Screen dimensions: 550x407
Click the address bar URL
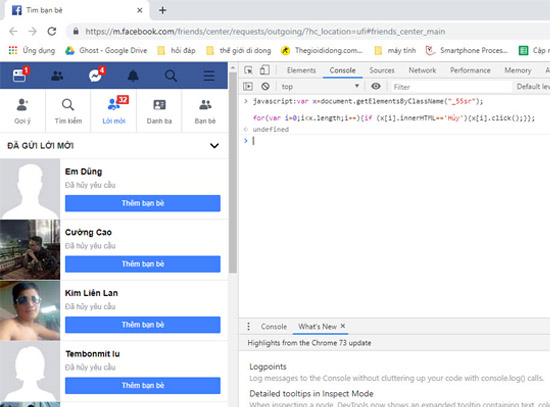tap(265, 32)
